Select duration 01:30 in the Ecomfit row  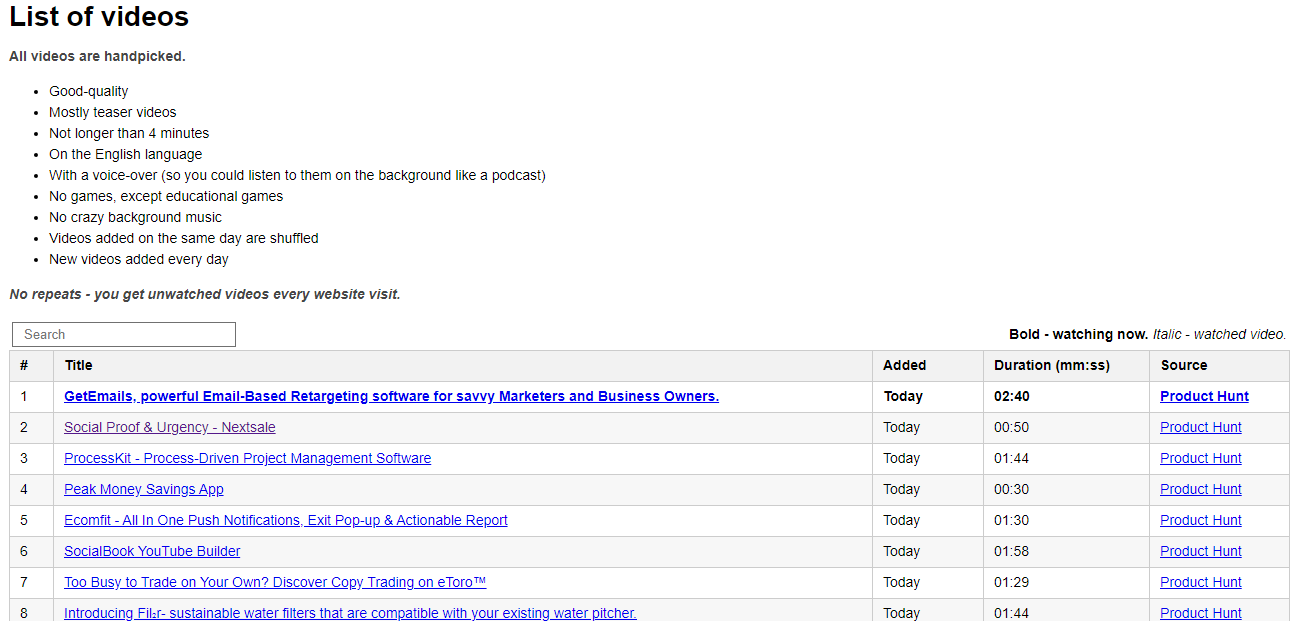(x=1011, y=520)
